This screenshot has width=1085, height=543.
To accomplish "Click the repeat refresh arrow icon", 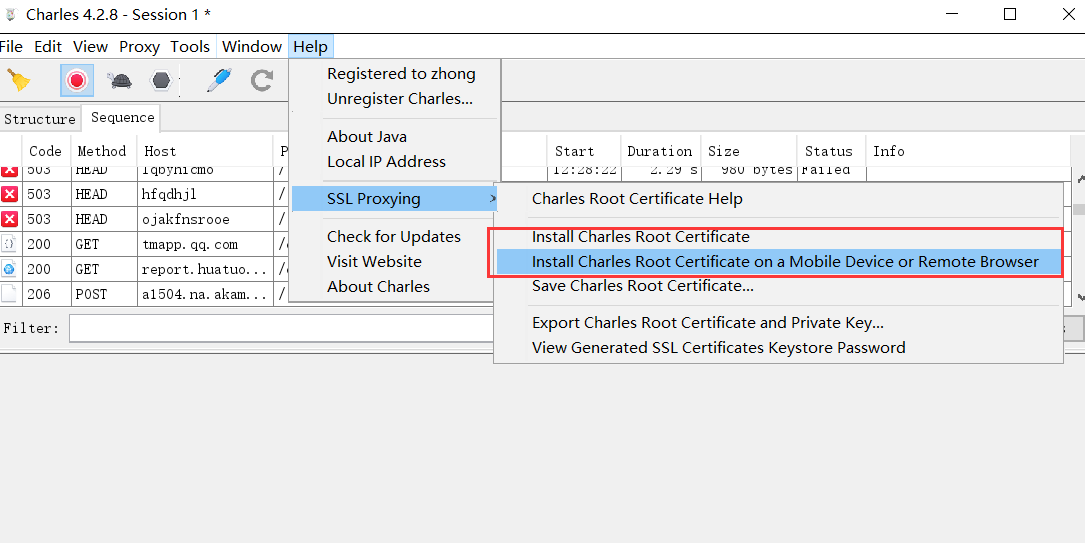I will point(262,81).
